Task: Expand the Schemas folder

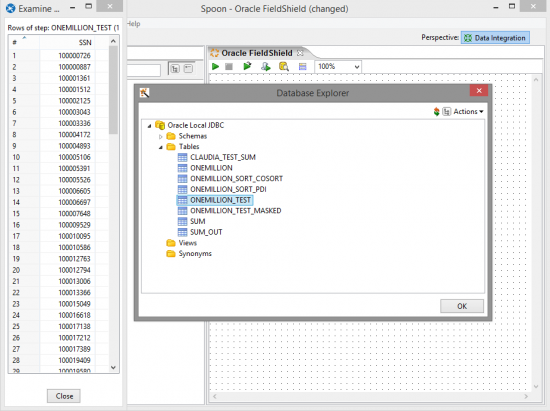Action: (x=161, y=136)
